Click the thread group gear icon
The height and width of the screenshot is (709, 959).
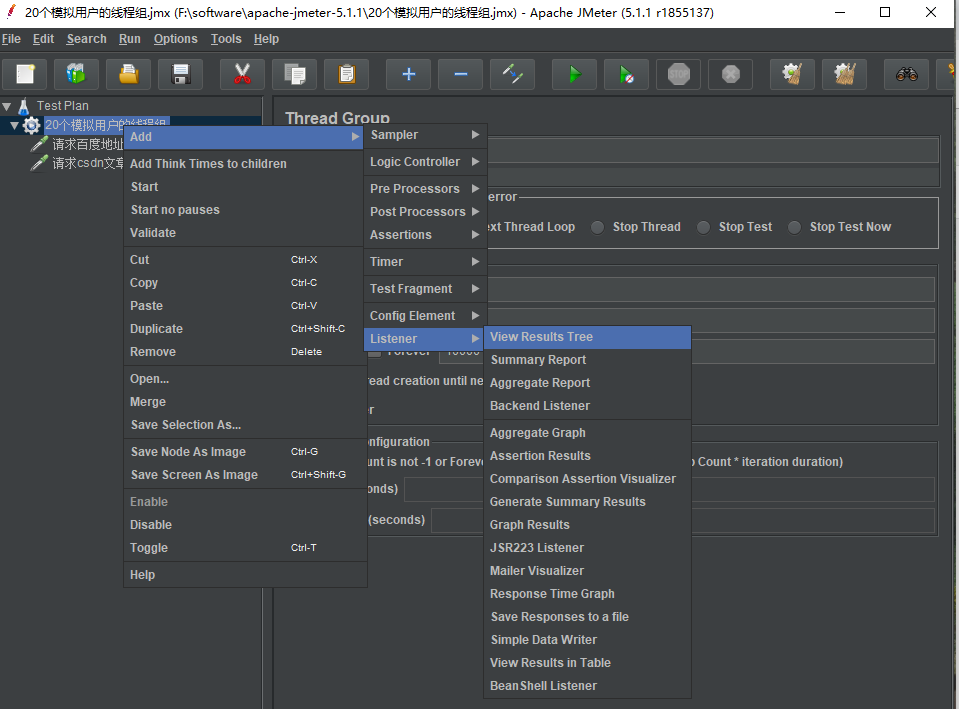click(x=31, y=125)
